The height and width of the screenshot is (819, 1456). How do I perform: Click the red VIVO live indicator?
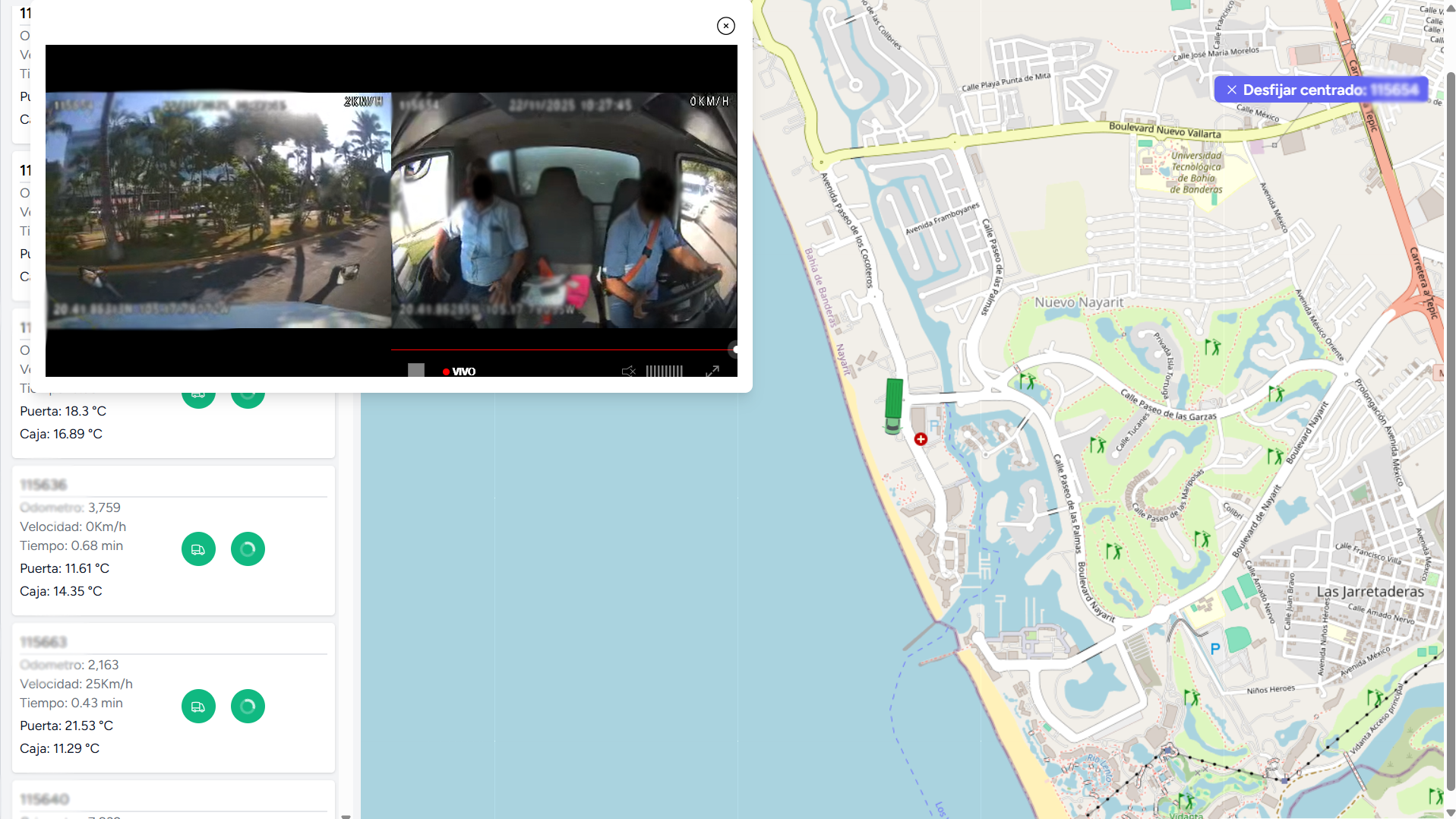pos(459,372)
